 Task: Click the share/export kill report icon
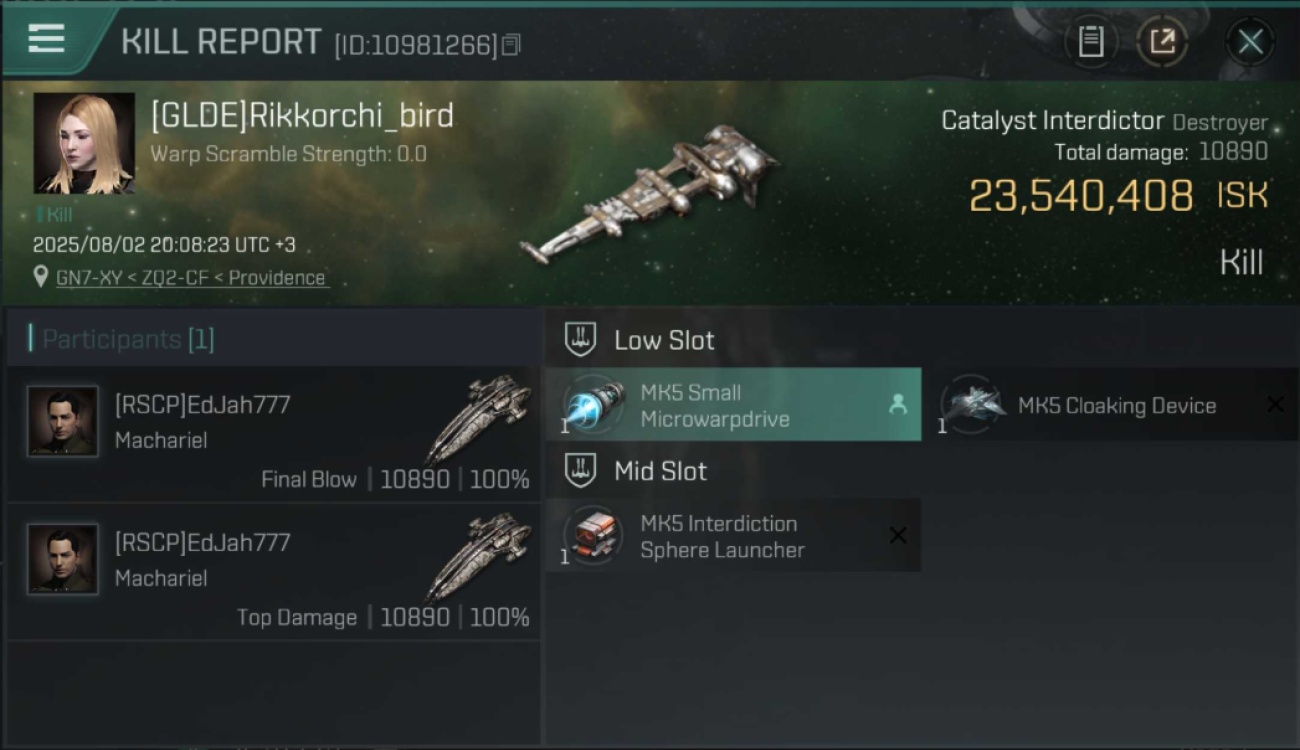click(x=1162, y=41)
